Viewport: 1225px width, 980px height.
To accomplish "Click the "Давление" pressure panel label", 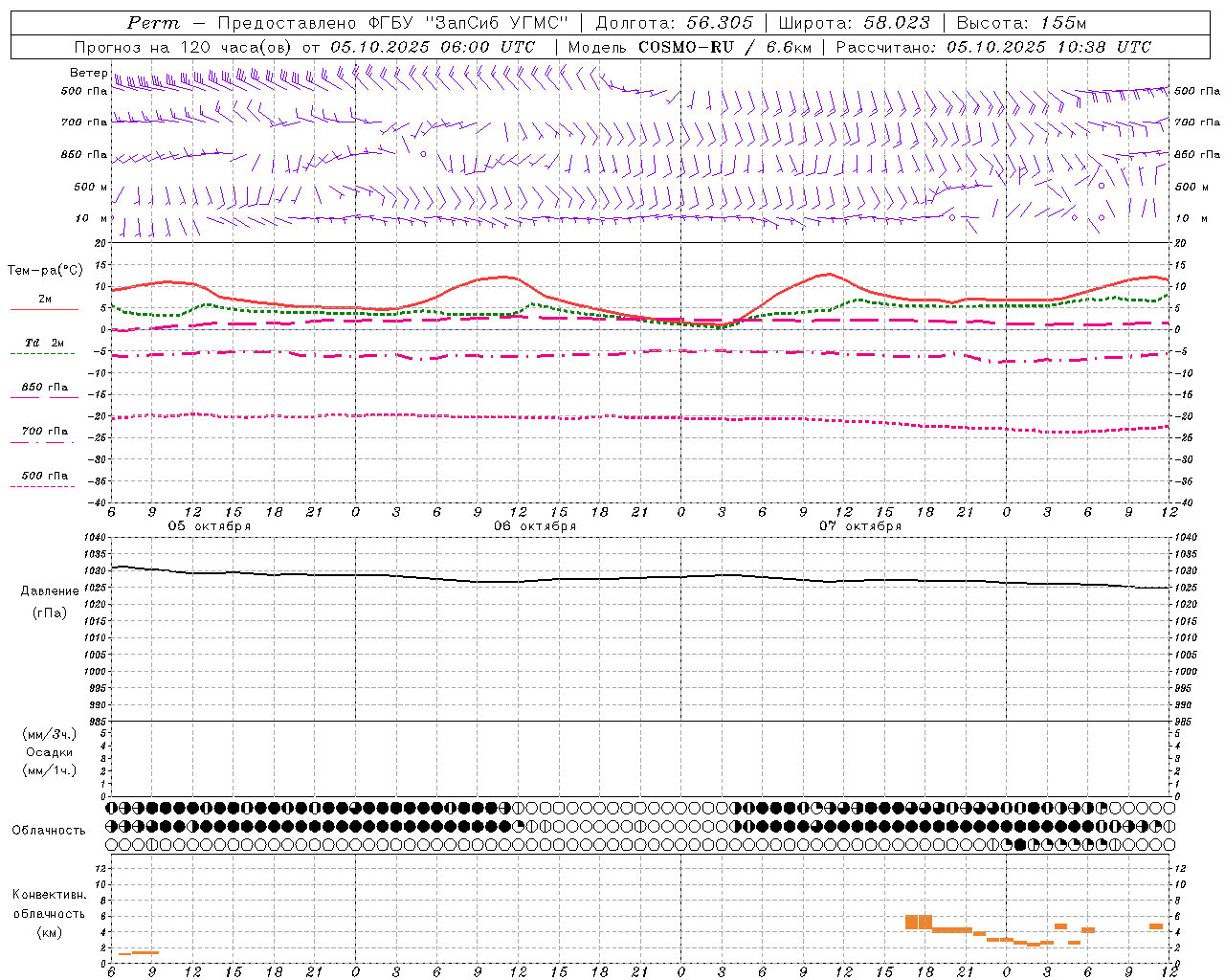I will pyautogui.click(x=50, y=591).
